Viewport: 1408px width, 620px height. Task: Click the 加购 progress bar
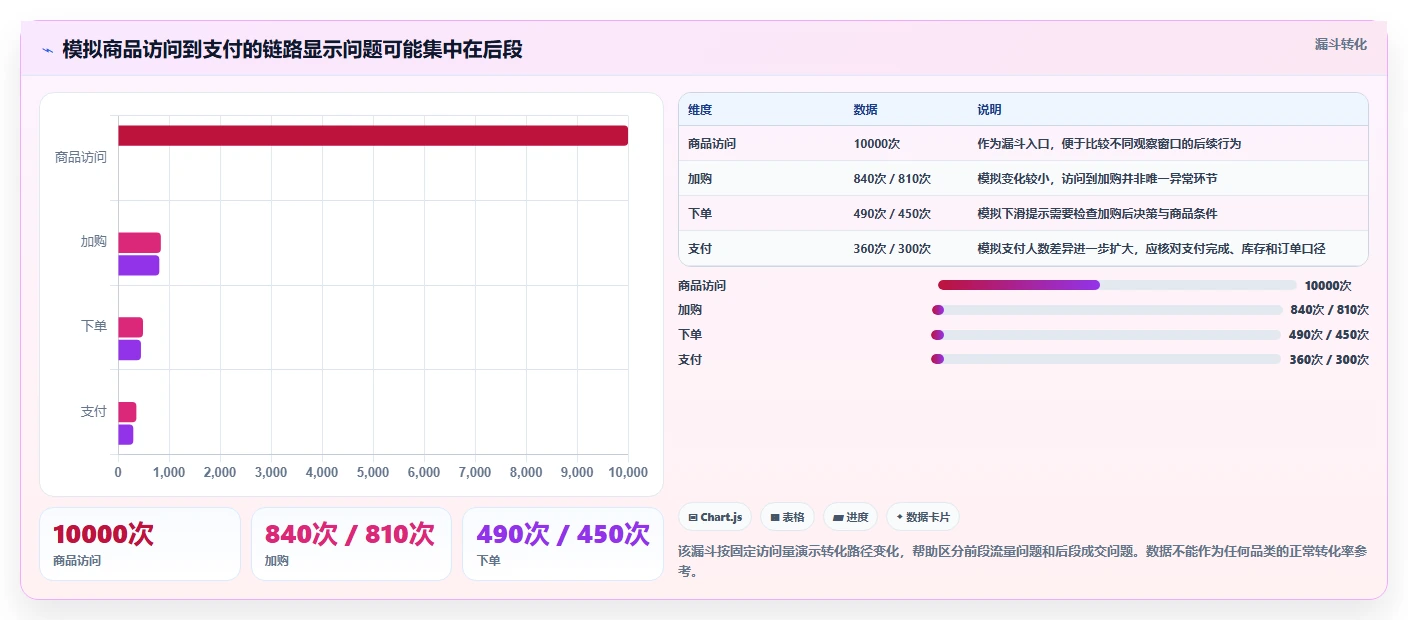click(x=1107, y=310)
